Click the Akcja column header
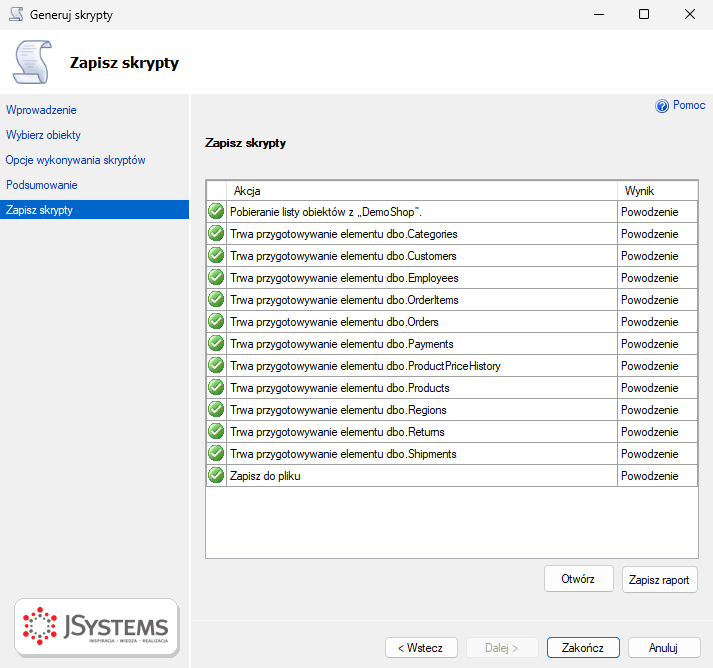The width and height of the screenshot is (713, 668). [422, 191]
